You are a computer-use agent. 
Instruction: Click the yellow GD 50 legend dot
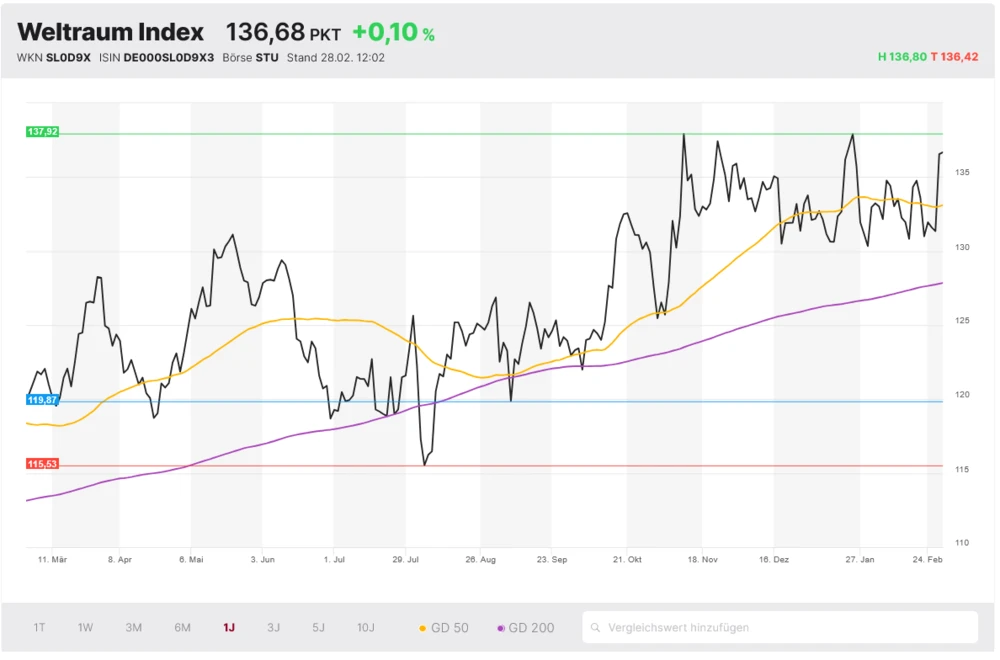click(421, 627)
